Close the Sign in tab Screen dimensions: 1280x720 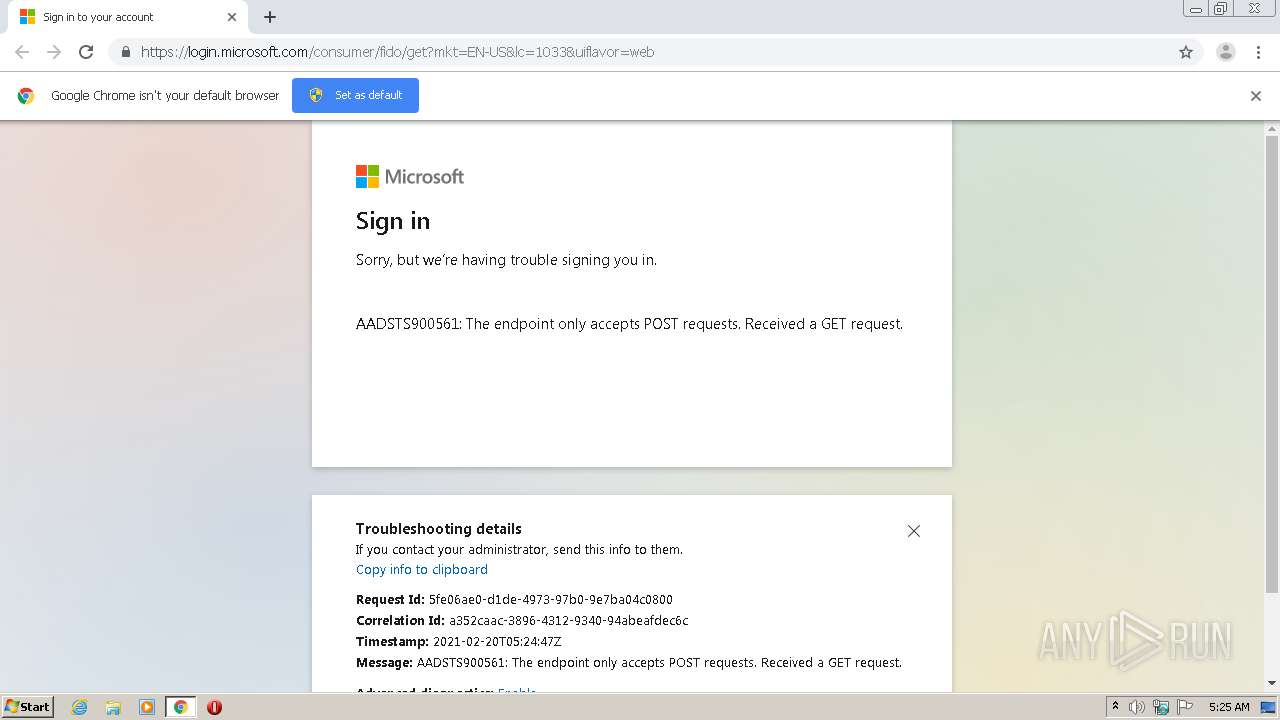232,17
